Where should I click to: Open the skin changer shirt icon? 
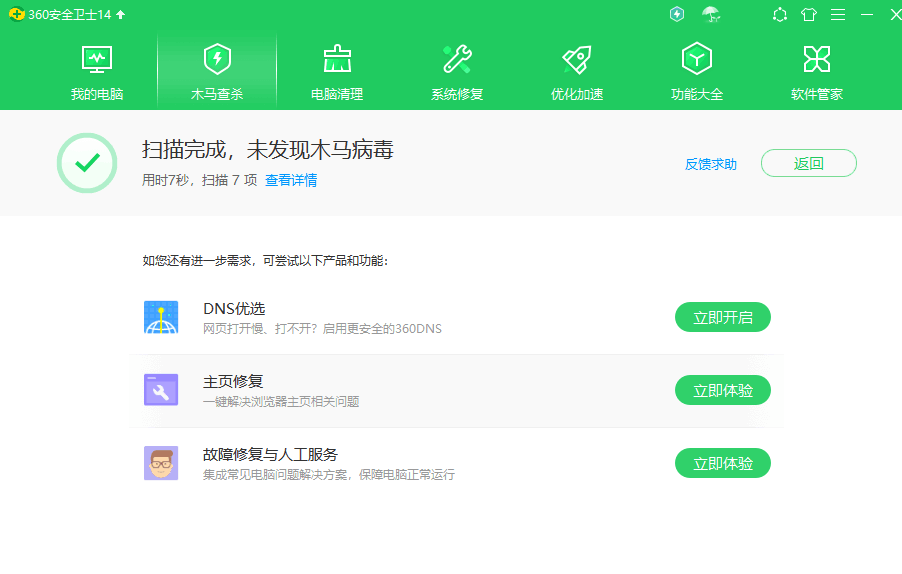(809, 14)
